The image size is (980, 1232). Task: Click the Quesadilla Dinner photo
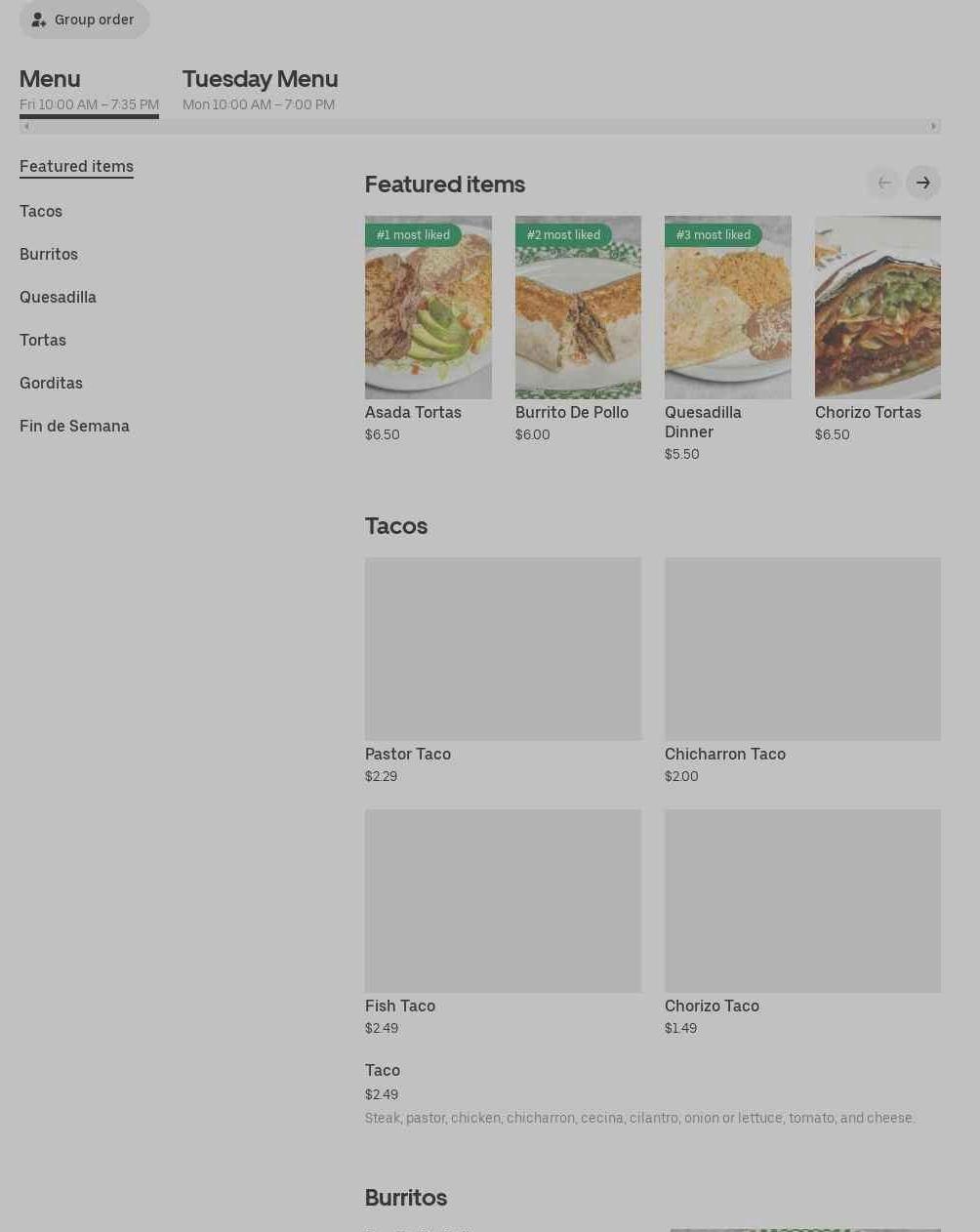[x=727, y=308]
